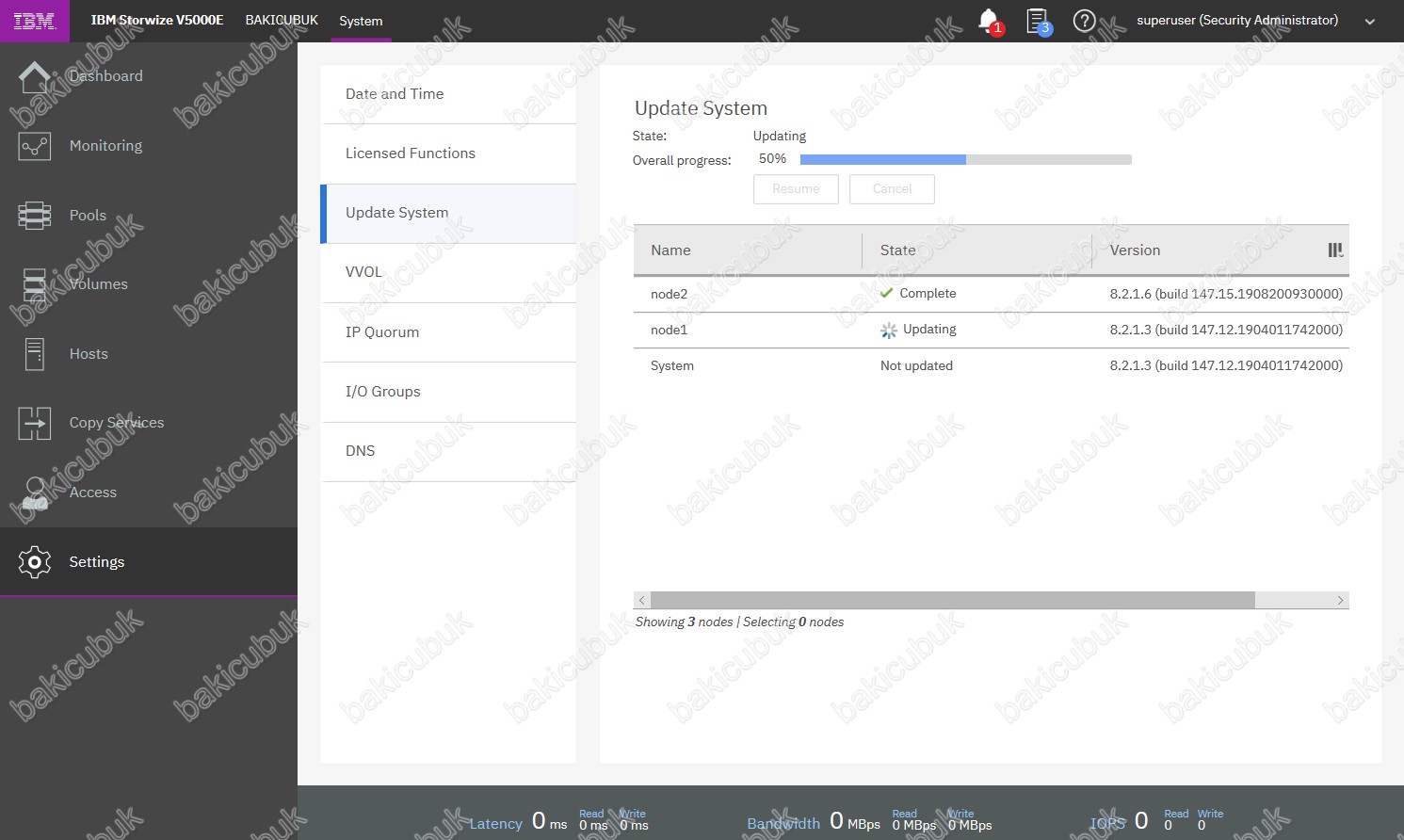Click the System breadcrumb in top bar
The width and height of the screenshot is (1404, 840).
point(361,21)
